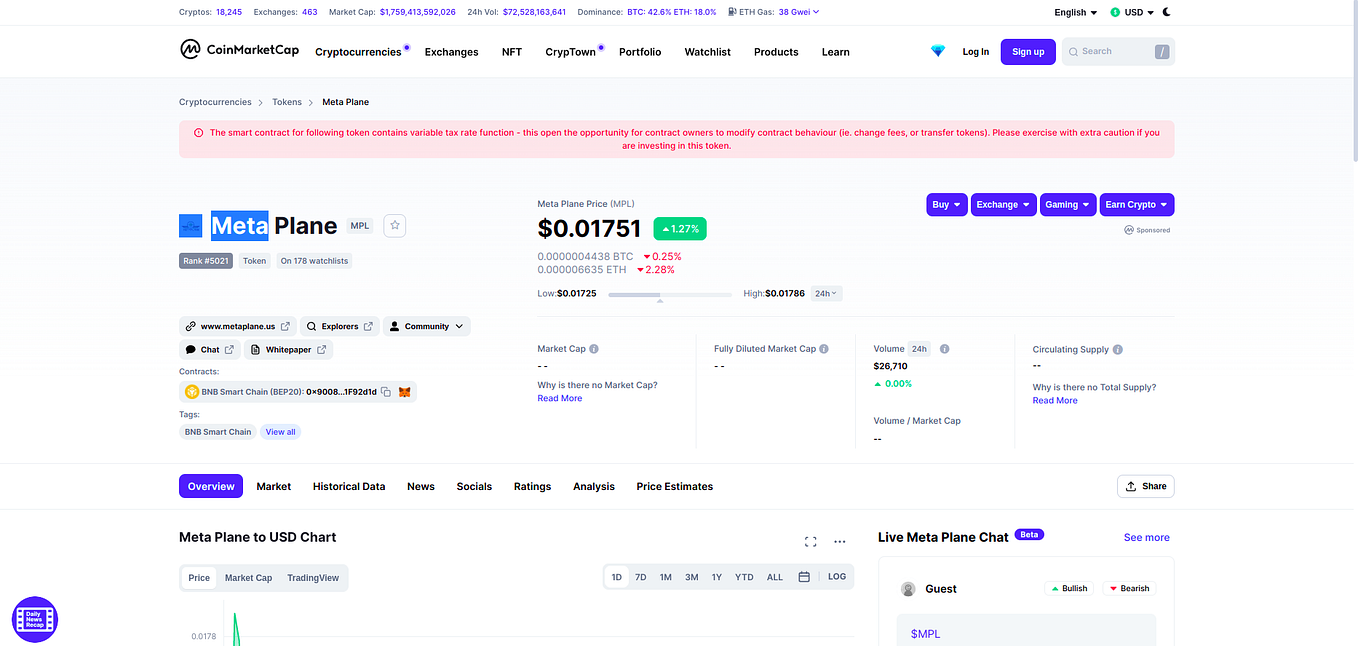Switch to the Market tab
This screenshot has width=1358, height=646.
click(x=273, y=486)
